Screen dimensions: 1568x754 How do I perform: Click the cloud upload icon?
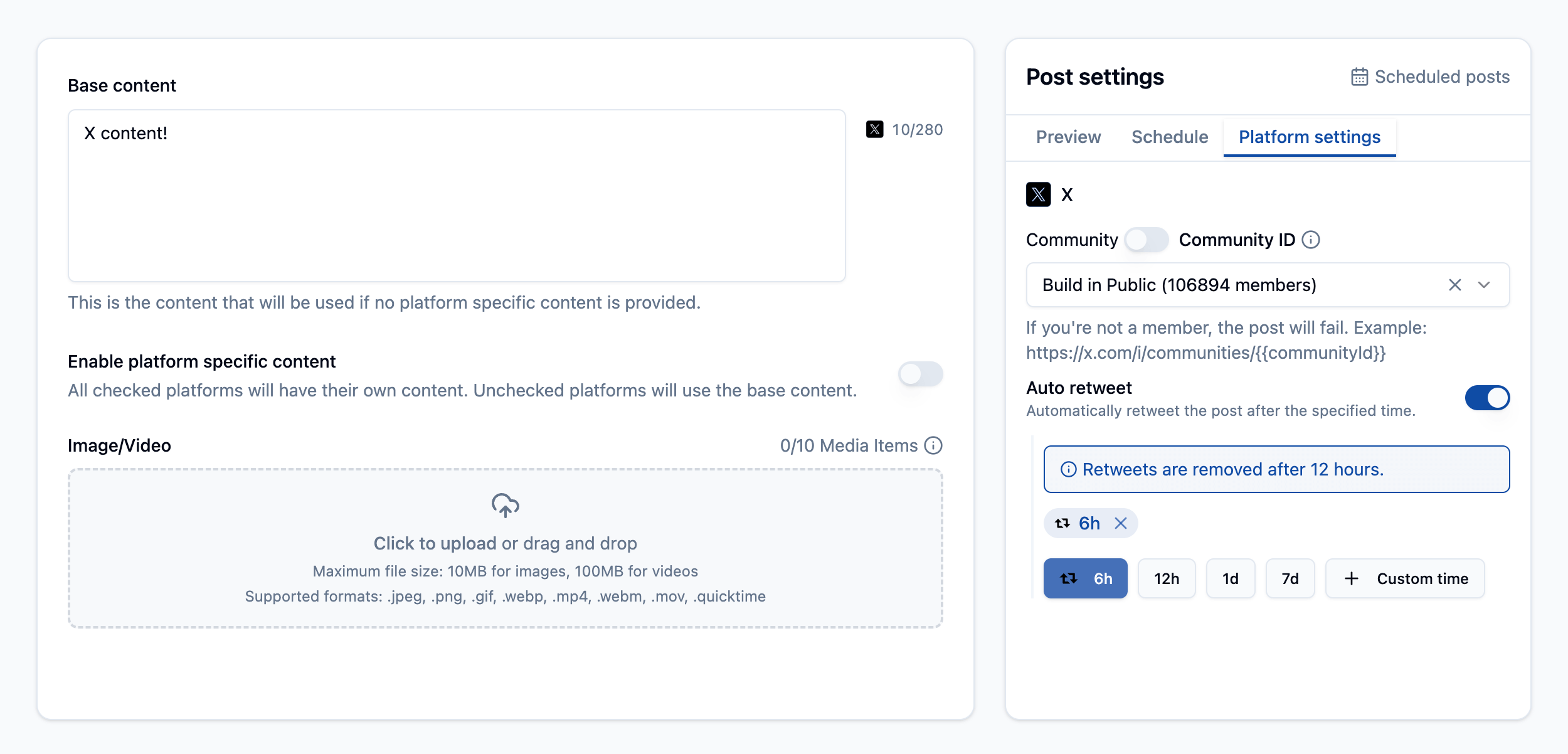point(506,506)
